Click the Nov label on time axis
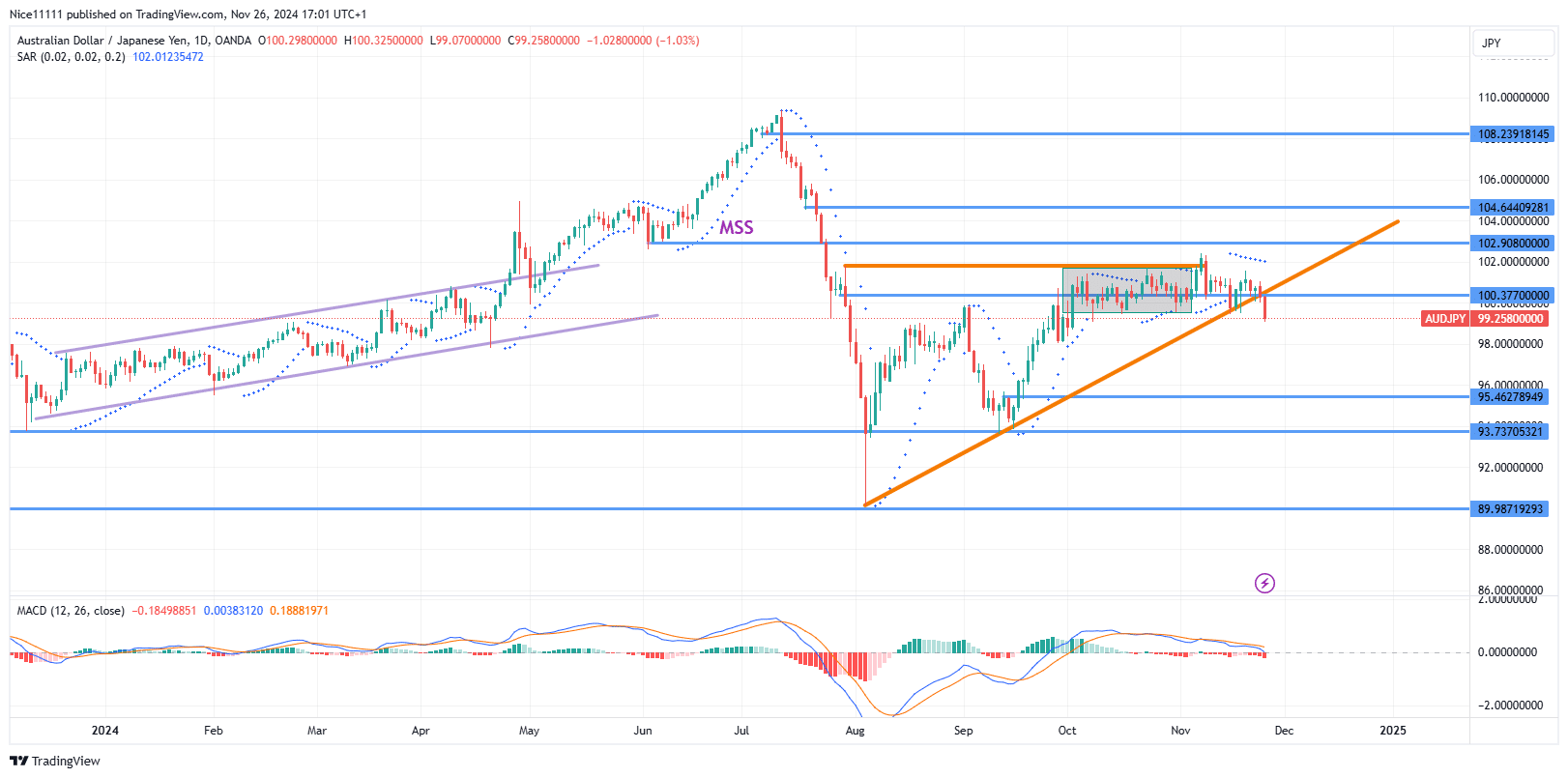The image size is (1568, 778). [x=1180, y=731]
